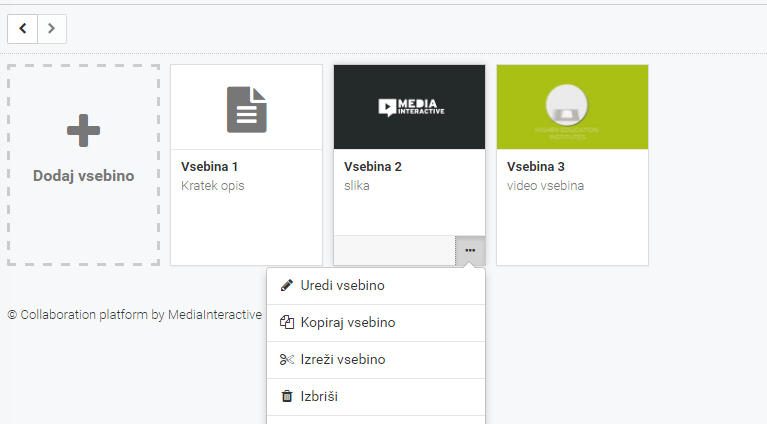767x424 pixels.
Task: Click the document icon on Vsebina 1
Action: click(247, 110)
